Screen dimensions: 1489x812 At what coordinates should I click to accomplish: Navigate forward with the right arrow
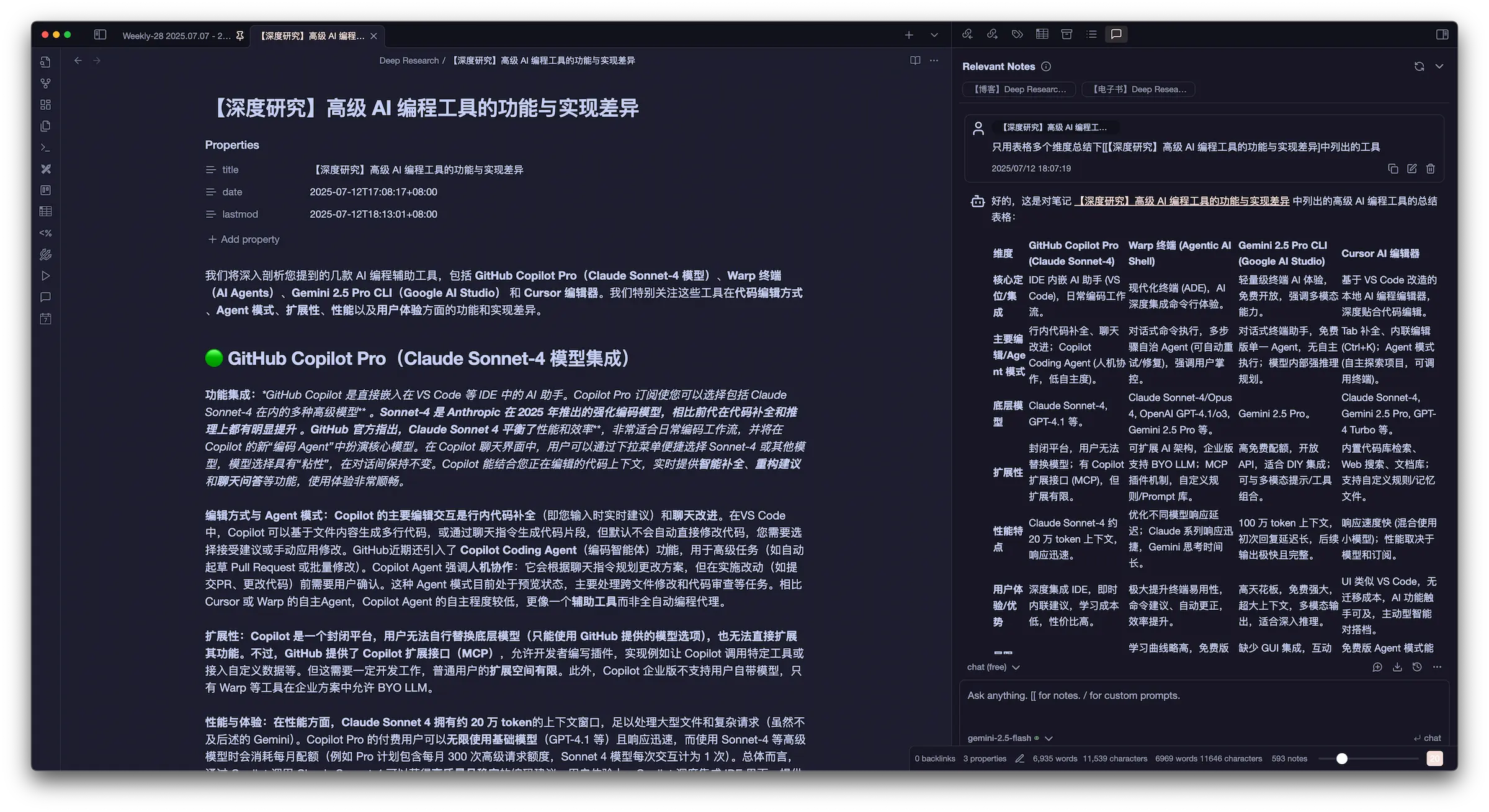[97, 61]
